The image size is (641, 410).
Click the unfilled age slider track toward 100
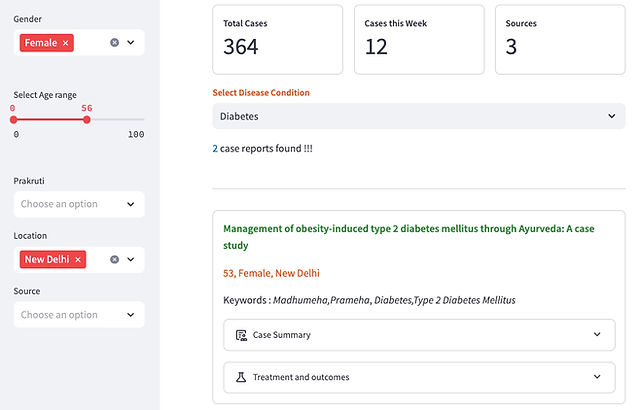tap(117, 120)
